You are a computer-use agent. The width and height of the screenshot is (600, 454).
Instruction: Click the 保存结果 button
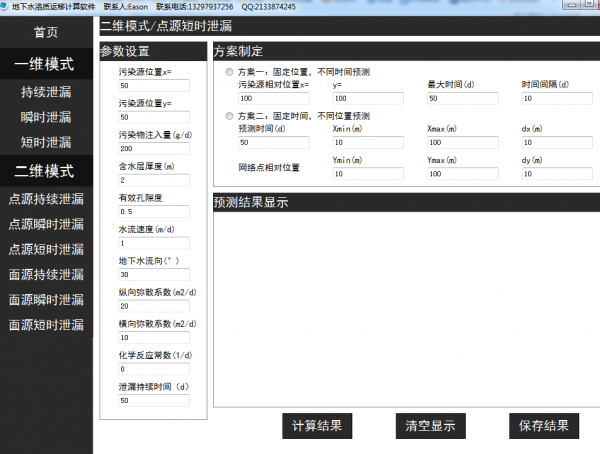[543, 426]
